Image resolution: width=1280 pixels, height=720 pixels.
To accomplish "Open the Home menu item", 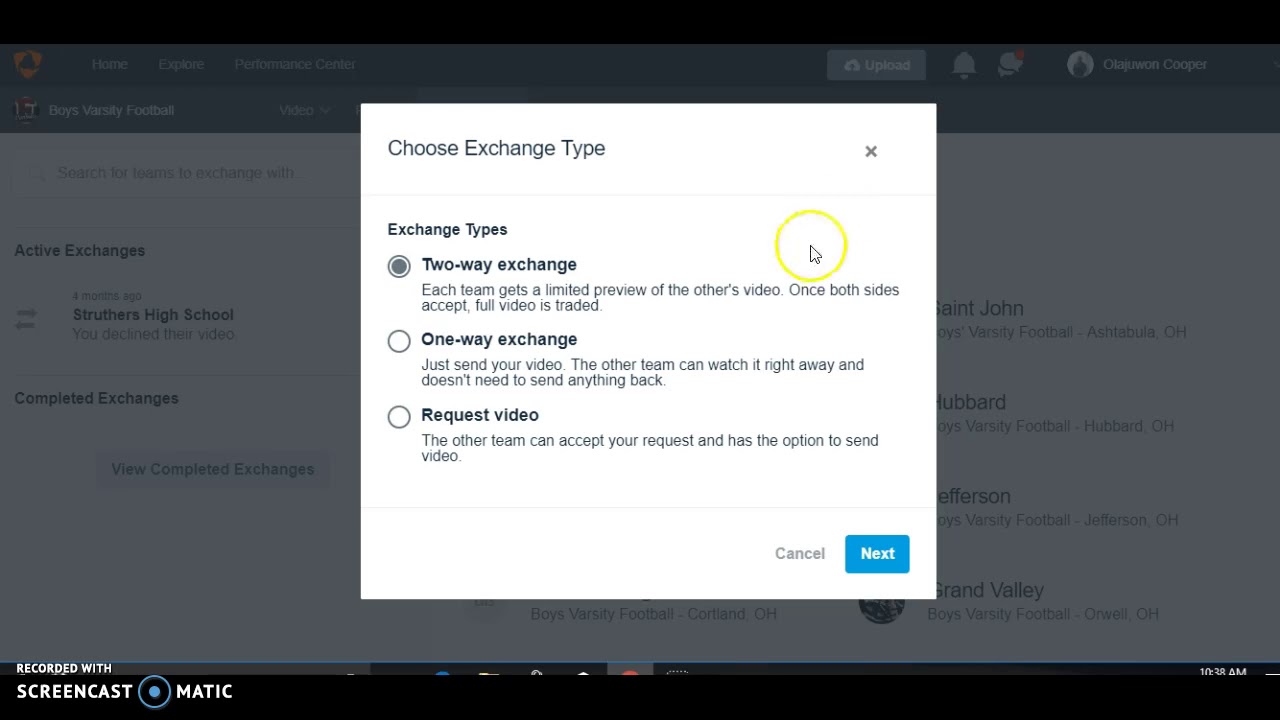I will point(110,64).
